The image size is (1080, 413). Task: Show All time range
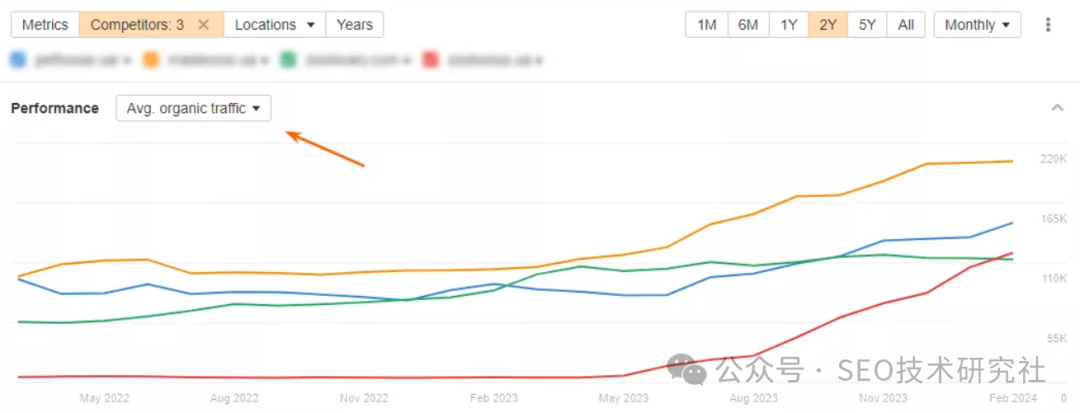point(905,25)
